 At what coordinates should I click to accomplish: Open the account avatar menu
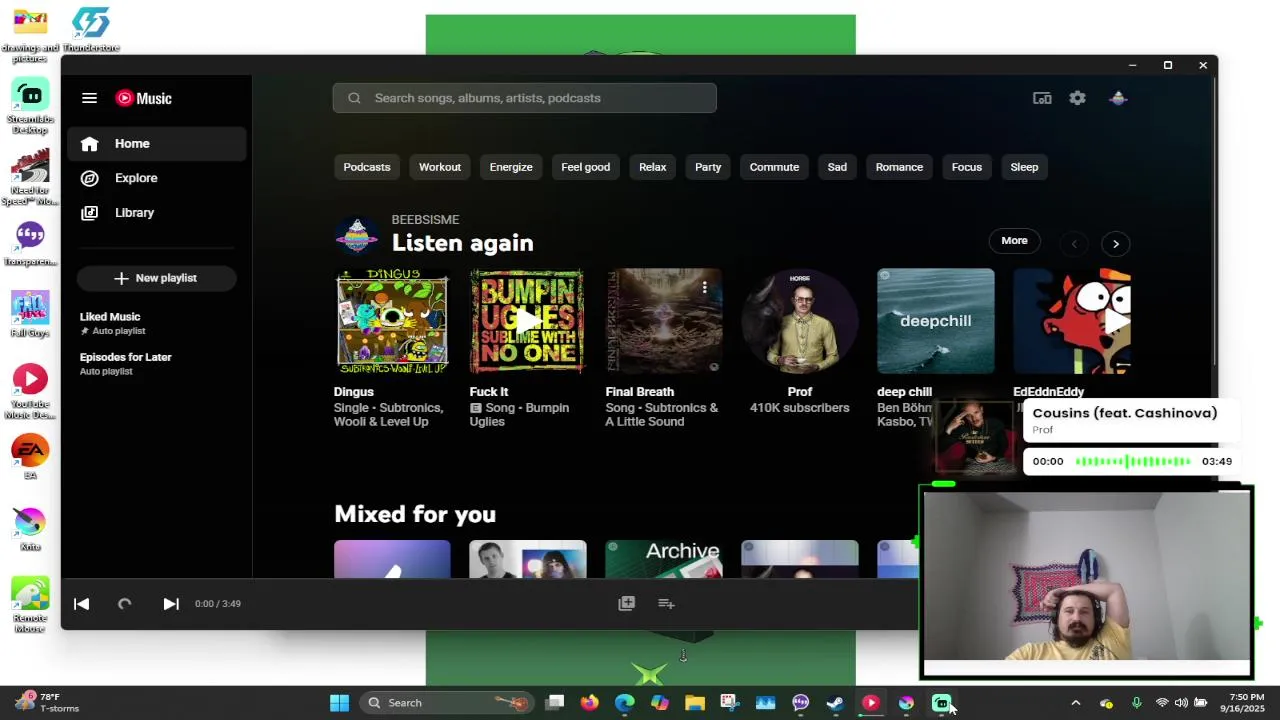point(1118,98)
